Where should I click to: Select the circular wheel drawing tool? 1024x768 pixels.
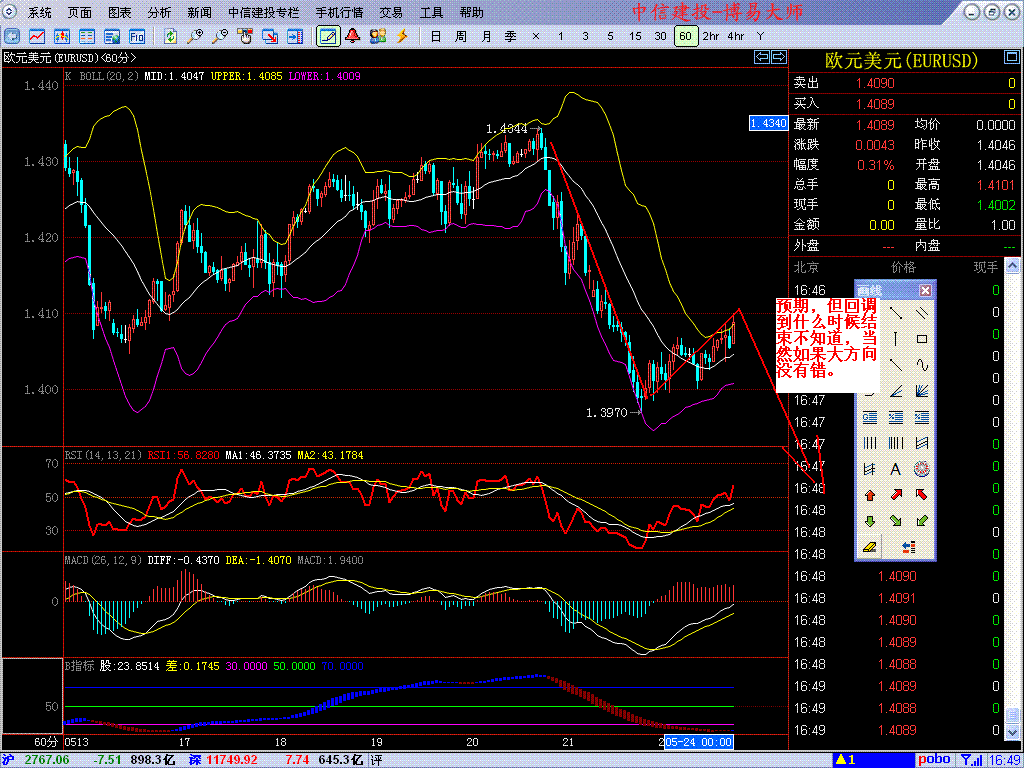(921, 469)
